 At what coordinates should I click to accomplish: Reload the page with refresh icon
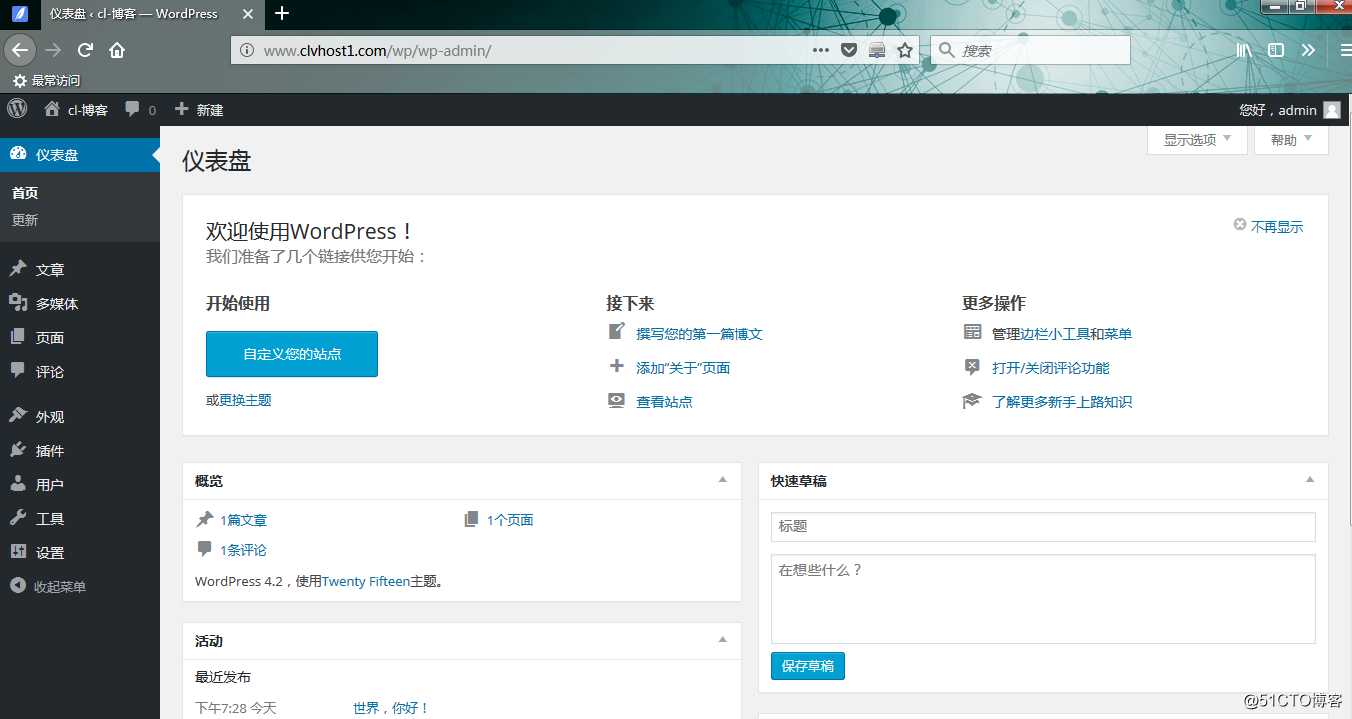point(86,50)
